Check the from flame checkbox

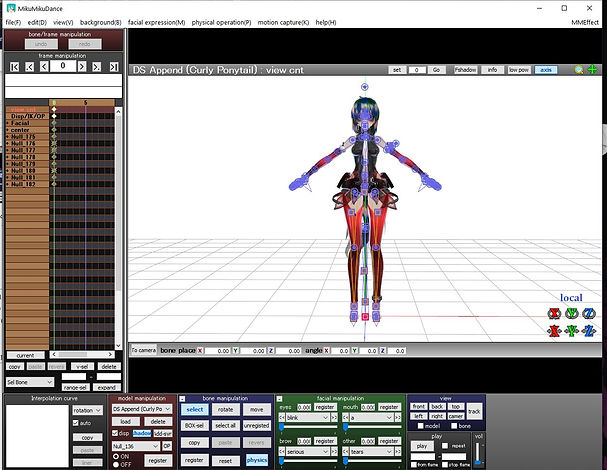click(413, 465)
